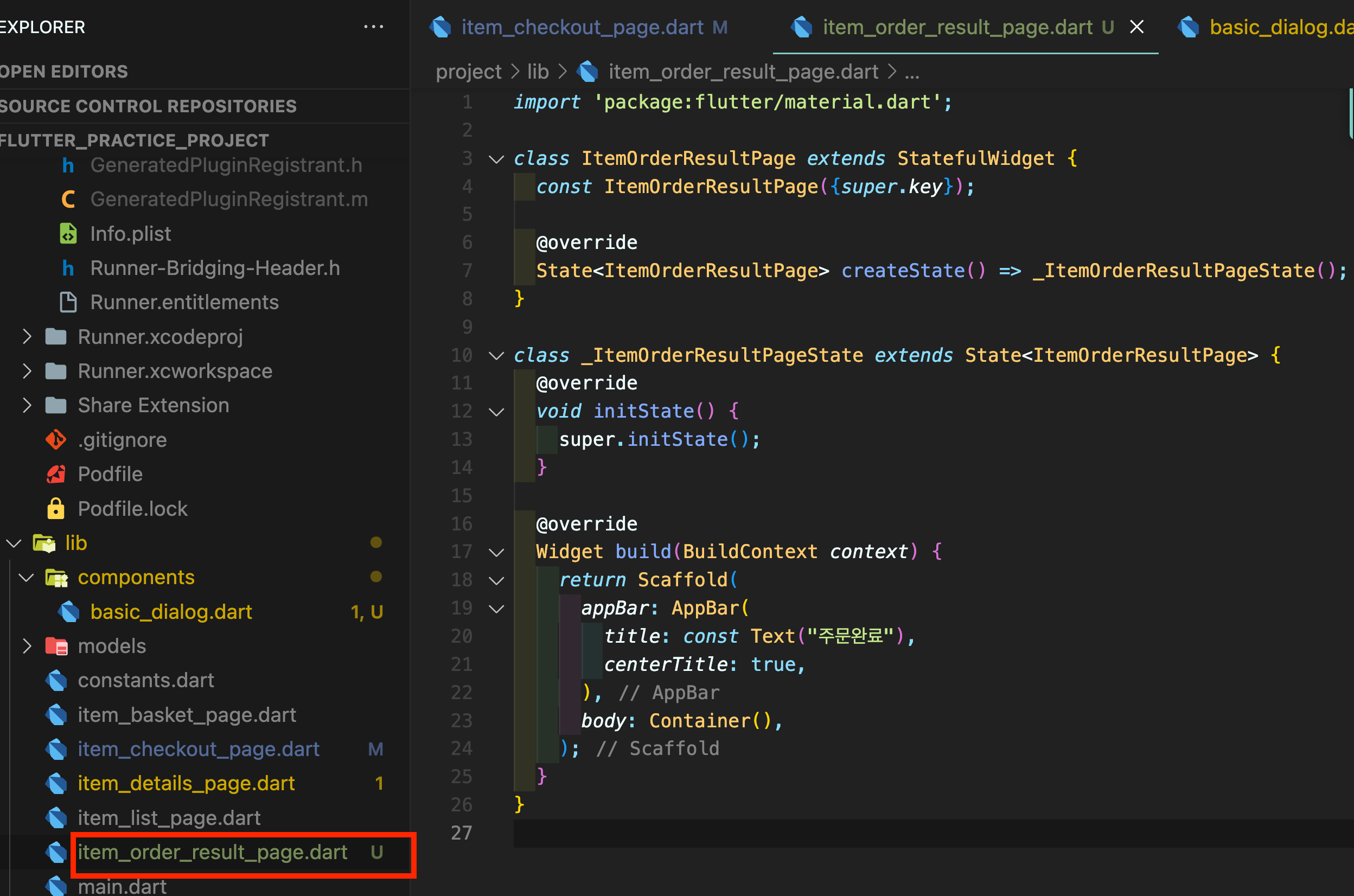Expand the Open Editors section
The image size is (1354, 896).
(x=64, y=72)
